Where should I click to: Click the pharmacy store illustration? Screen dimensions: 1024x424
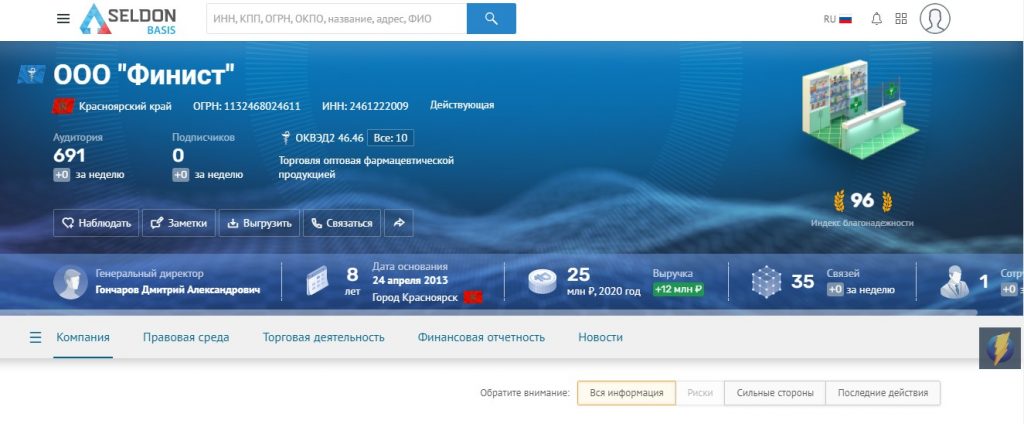click(x=861, y=110)
